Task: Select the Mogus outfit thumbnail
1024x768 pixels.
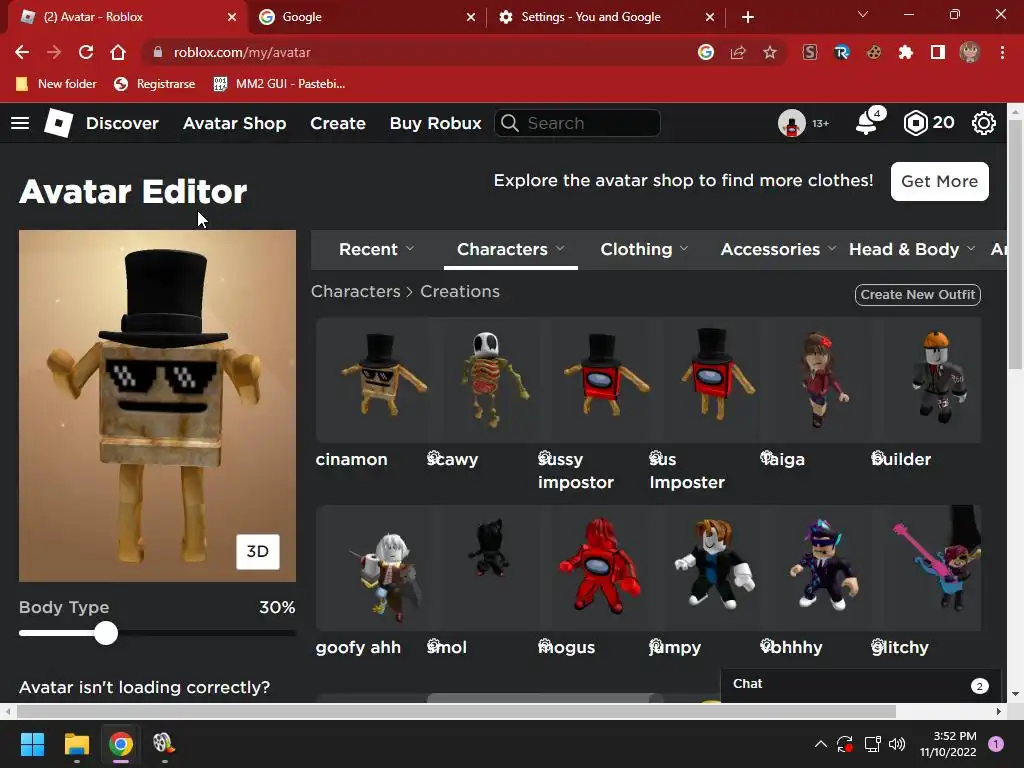Action: 602,567
